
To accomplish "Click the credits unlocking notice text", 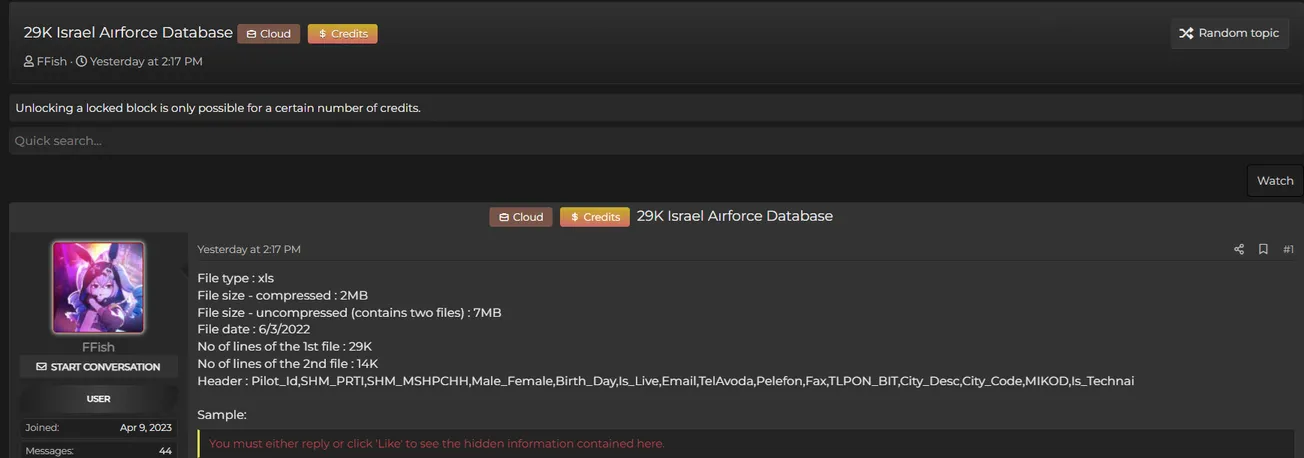I will [218, 108].
